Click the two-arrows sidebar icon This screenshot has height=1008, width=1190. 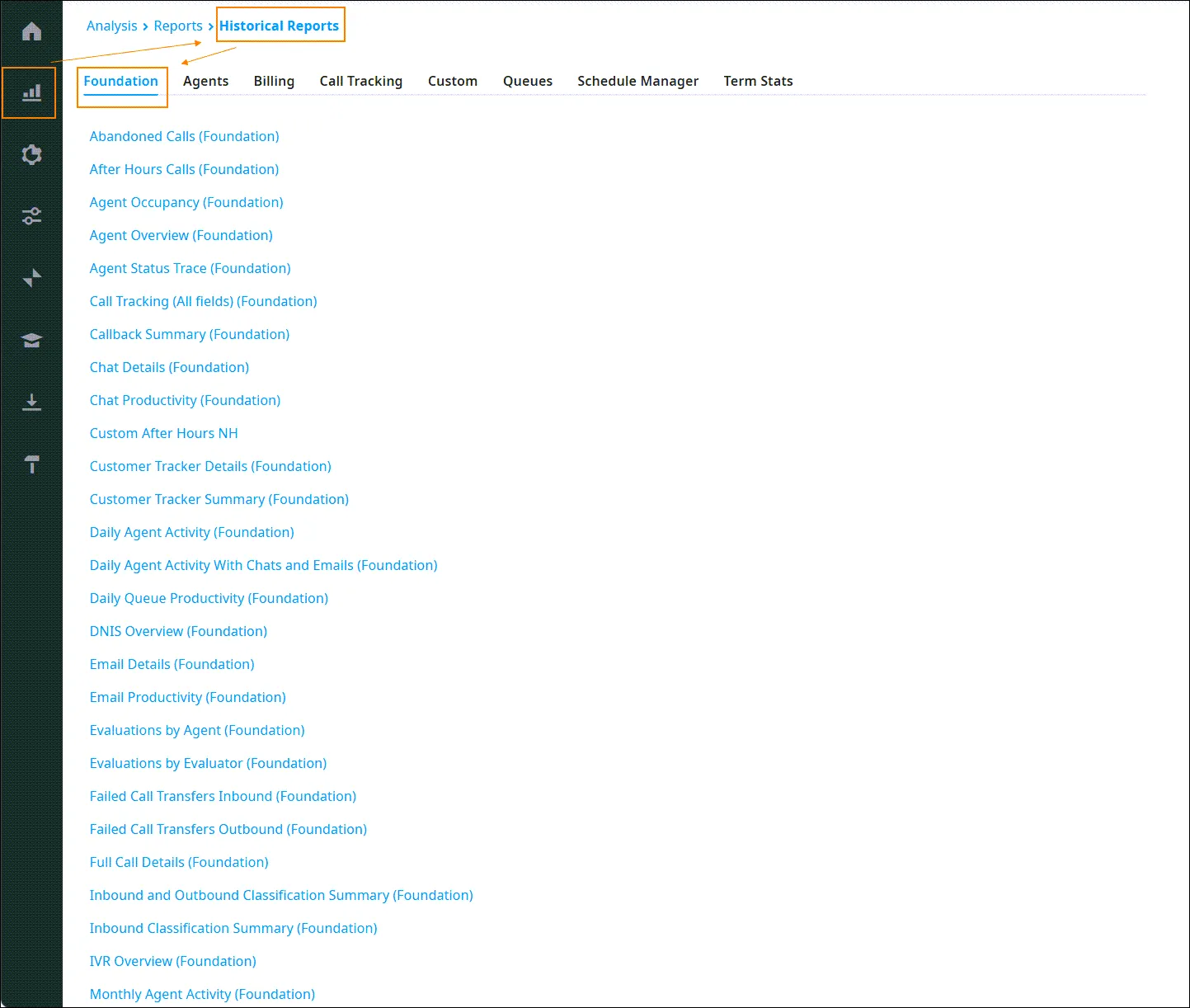pyautogui.click(x=31, y=278)
